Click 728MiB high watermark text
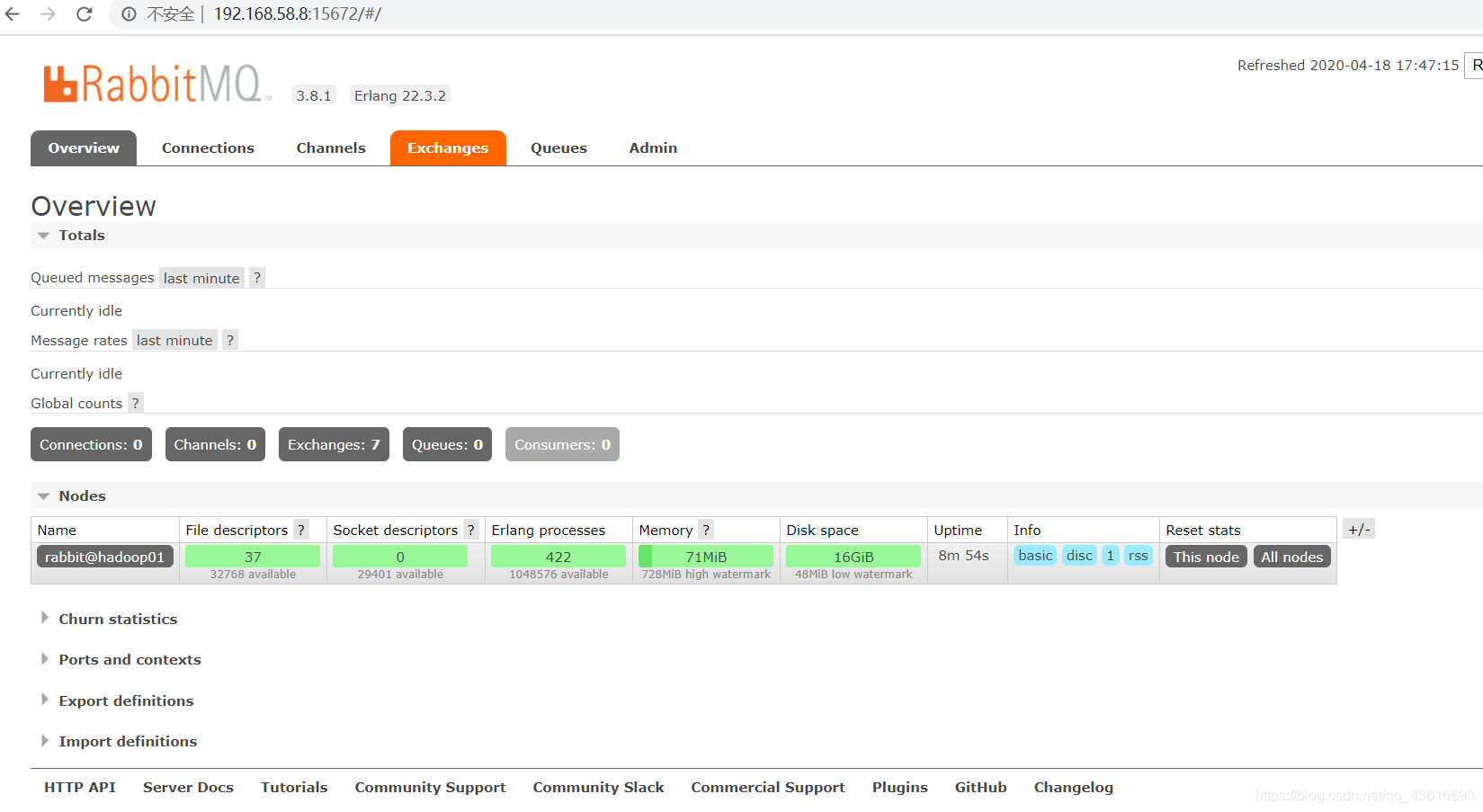This screenshot has width=1483, height=812. point(706,575)
